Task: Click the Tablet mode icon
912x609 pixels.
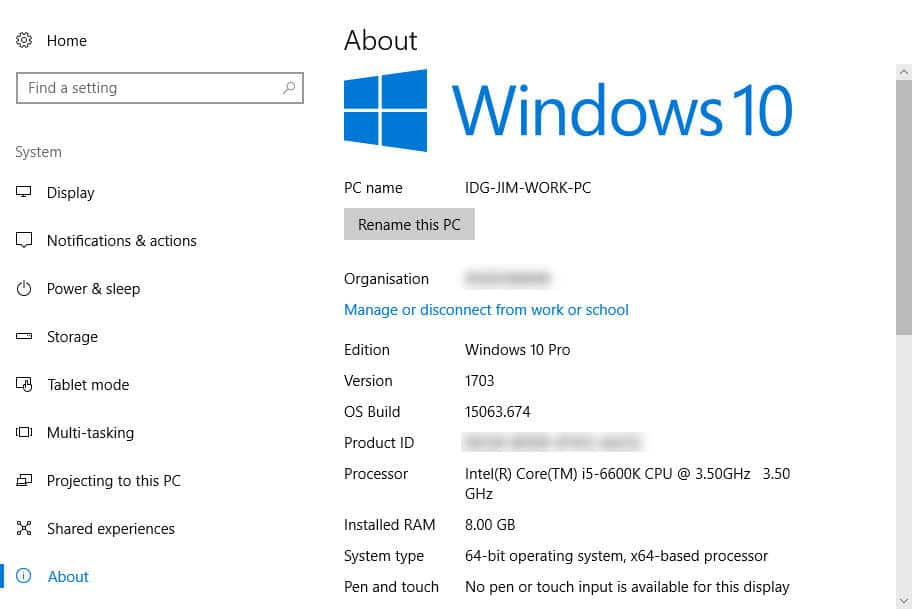Action: [24, 385]
